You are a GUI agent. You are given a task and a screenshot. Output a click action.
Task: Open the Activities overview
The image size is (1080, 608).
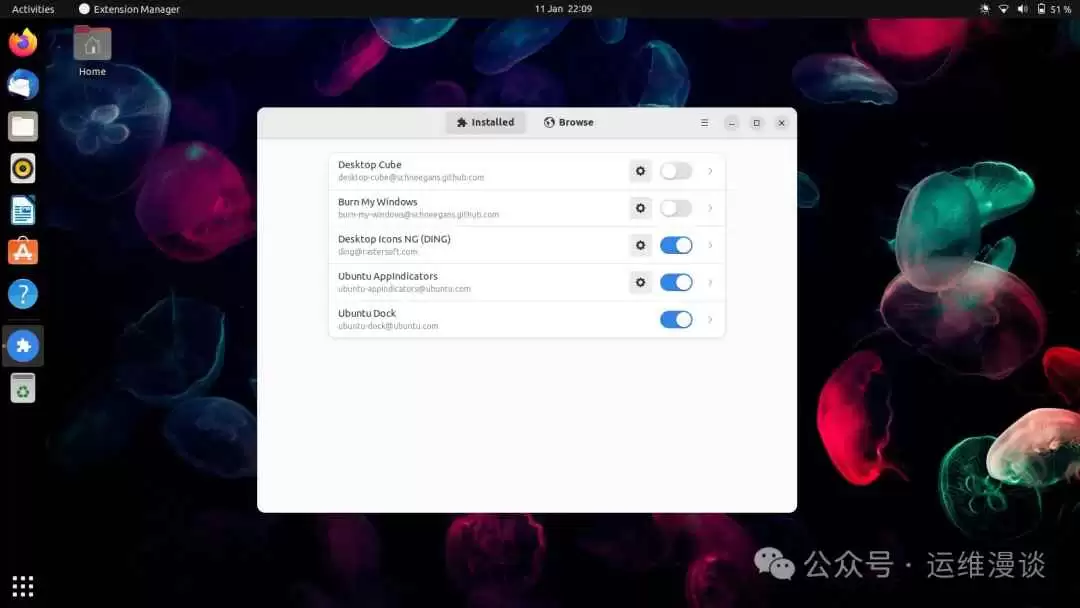33,8
